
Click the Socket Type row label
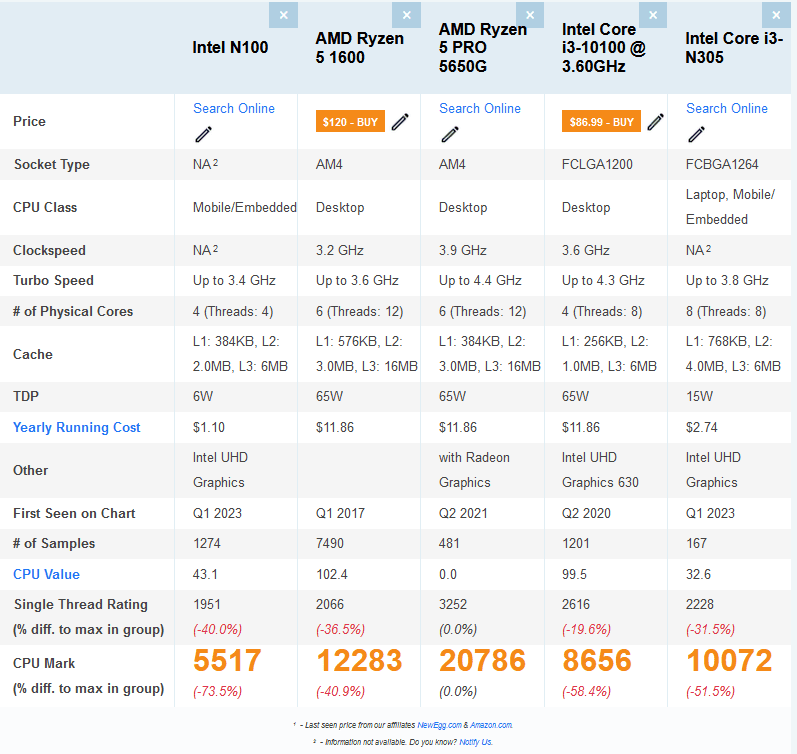click(x=52, y=165)
